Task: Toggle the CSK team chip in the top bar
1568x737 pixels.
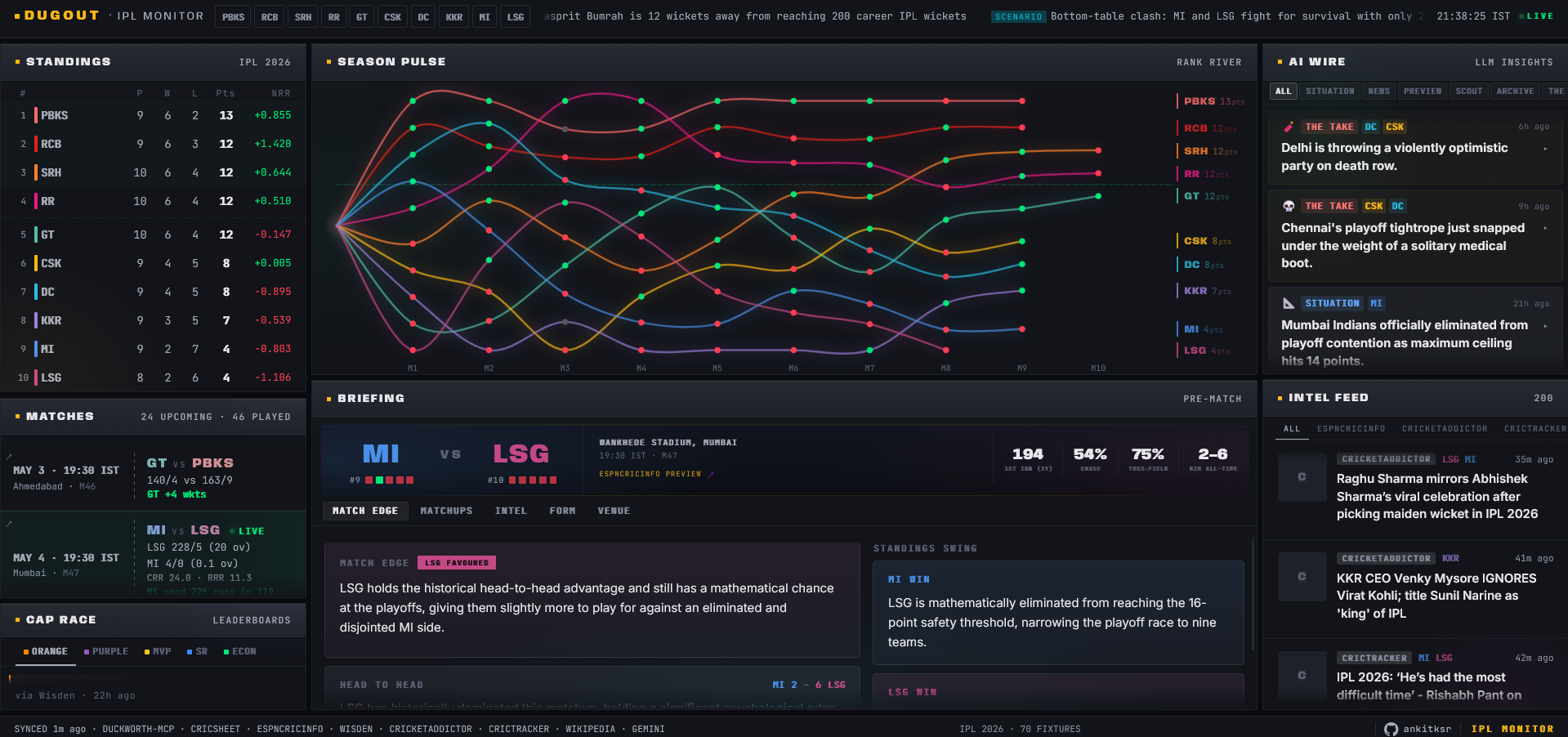Action: pos(393,16)
